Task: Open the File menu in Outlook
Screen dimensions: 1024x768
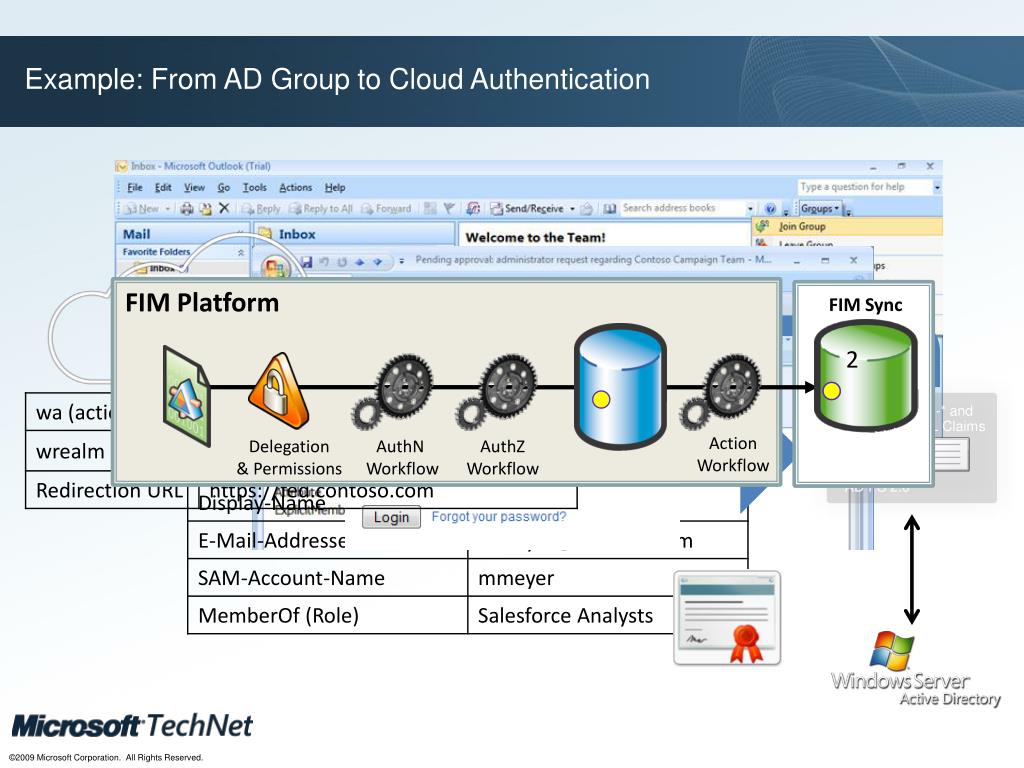Action: (135, 187)
